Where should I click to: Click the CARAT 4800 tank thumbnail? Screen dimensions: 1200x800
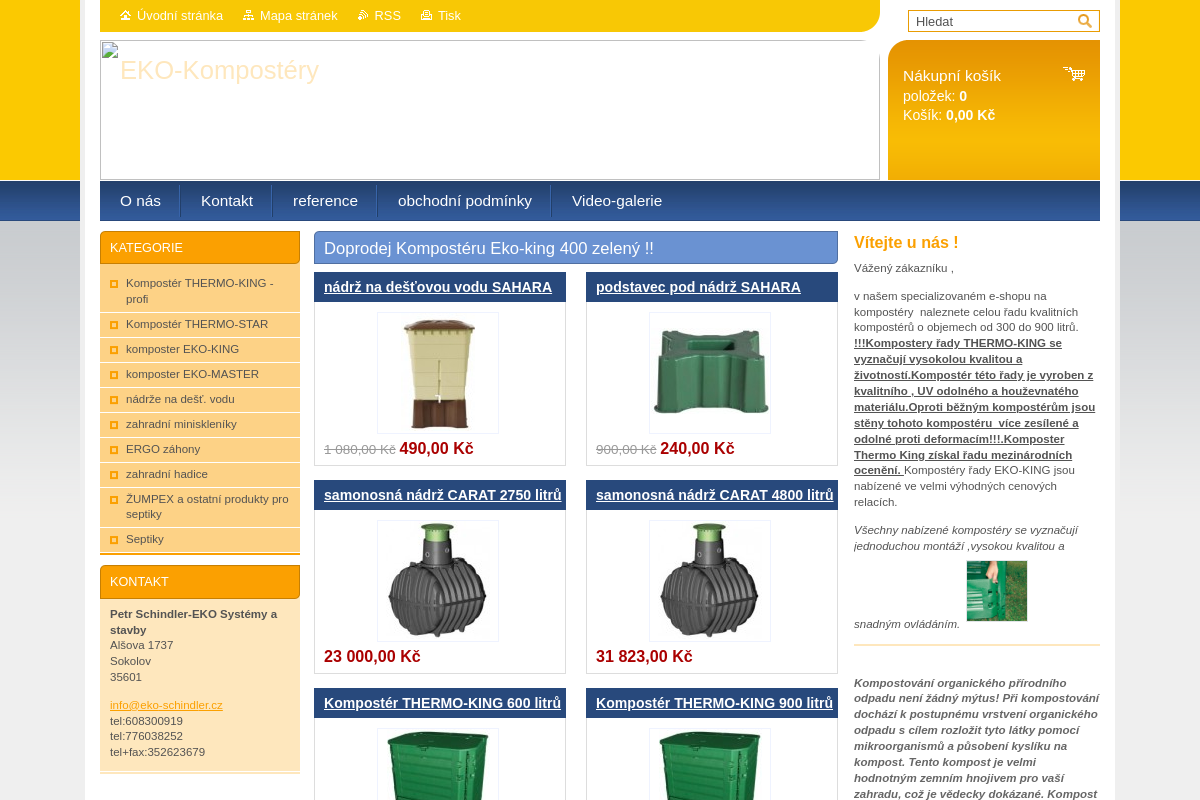pyautogui.click(x=710, y=581)
